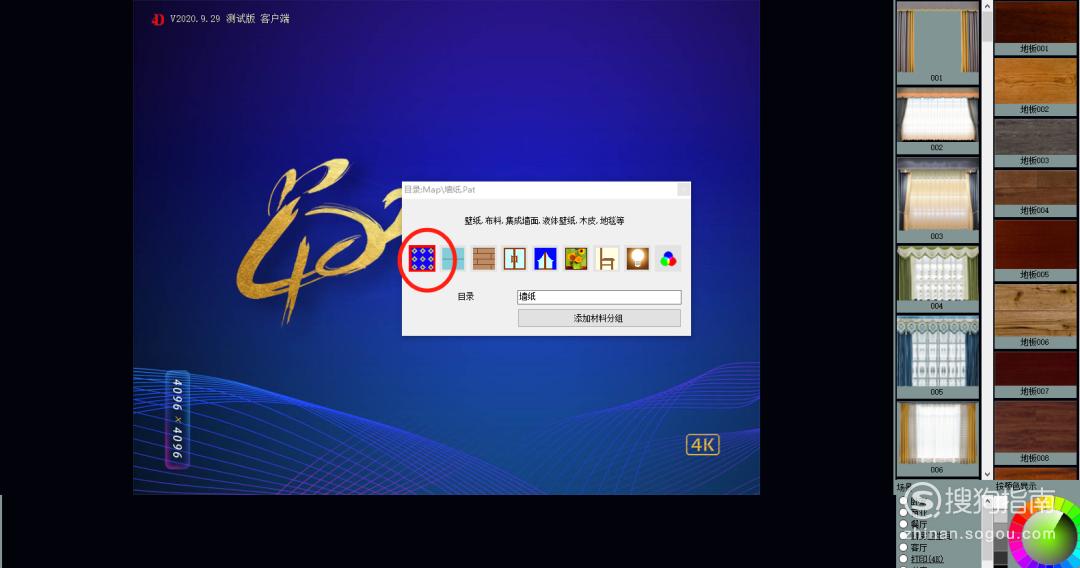Image resolution: width=1080 pixels, height=568 pixels.
Task: Pick the chair furniture category icon
Action: point(607,259)
